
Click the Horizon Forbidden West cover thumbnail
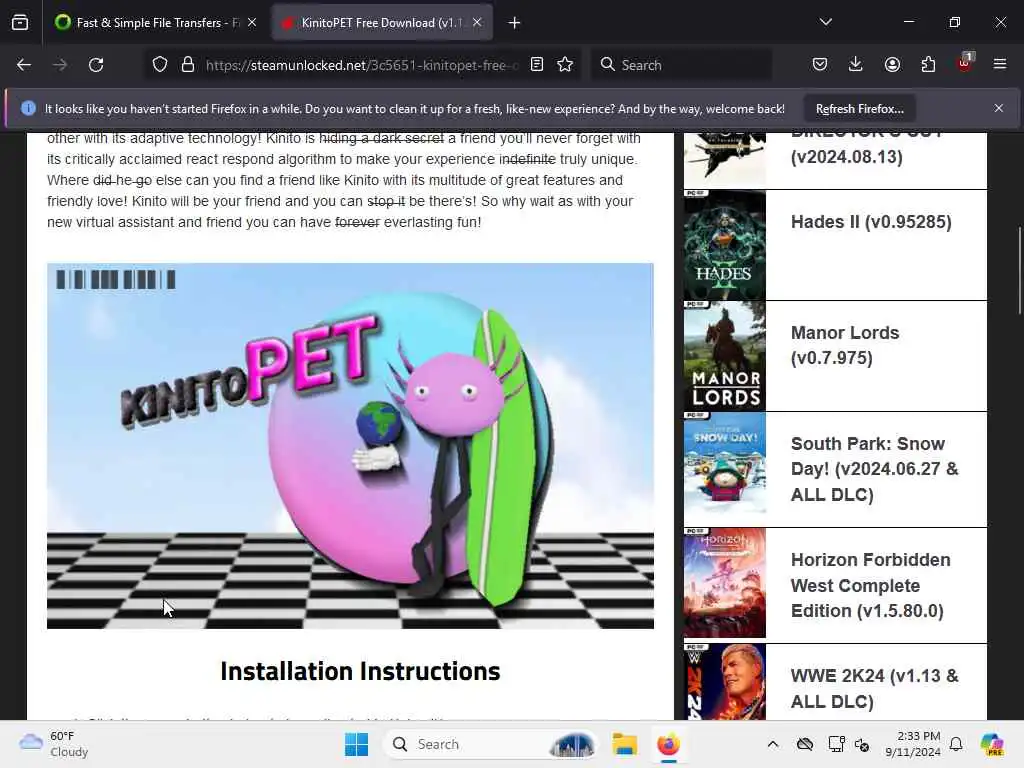point(724,583)
